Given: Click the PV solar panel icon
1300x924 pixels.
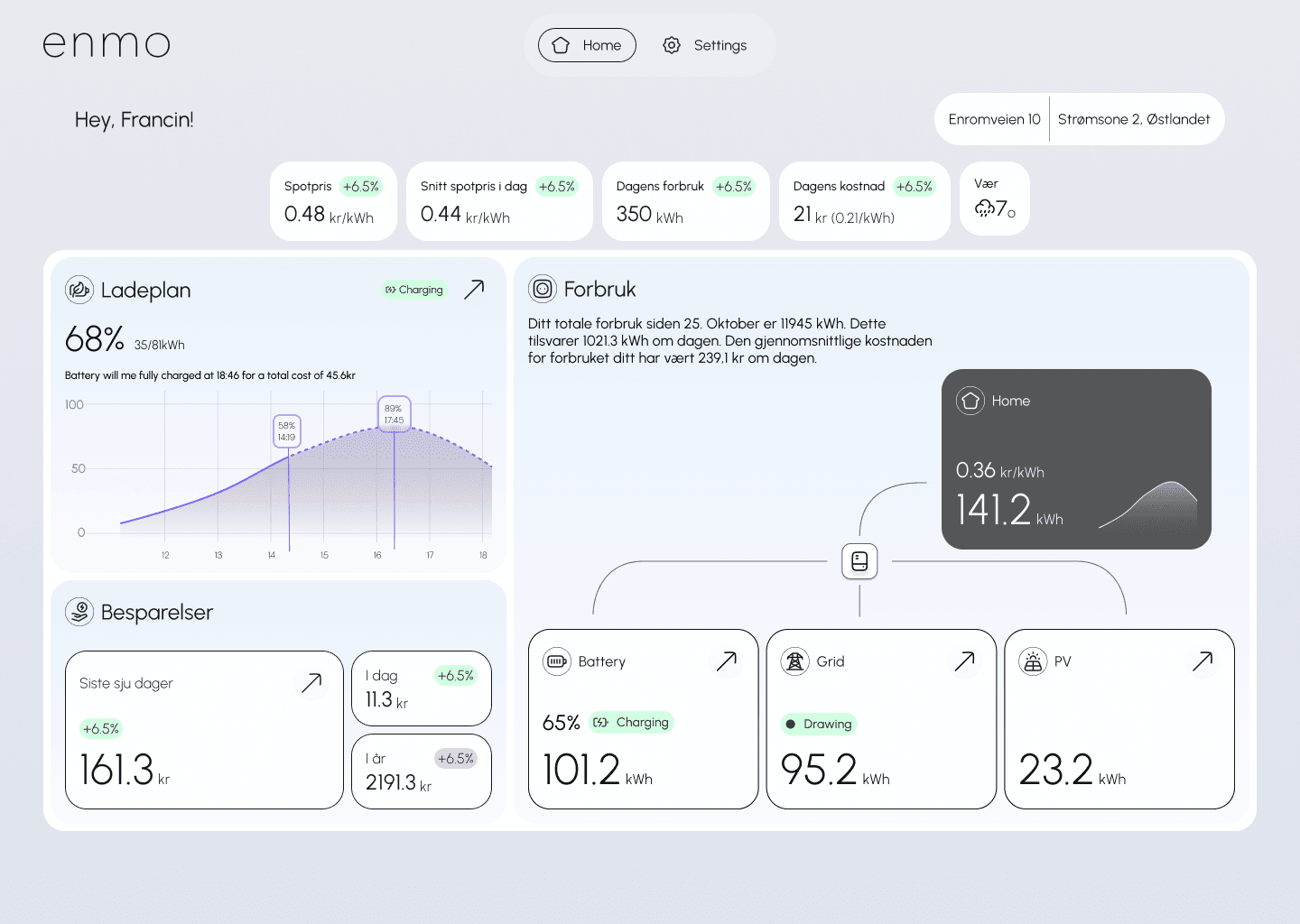Looking at the screenshot, I should 1034,661.
